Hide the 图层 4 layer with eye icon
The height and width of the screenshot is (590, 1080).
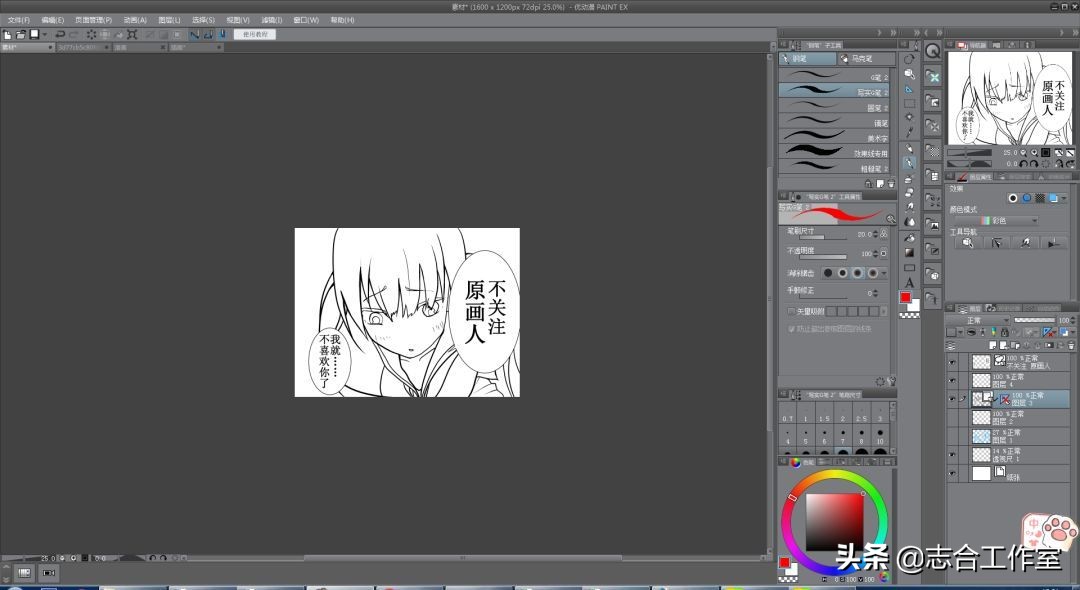tap(952, 380)
